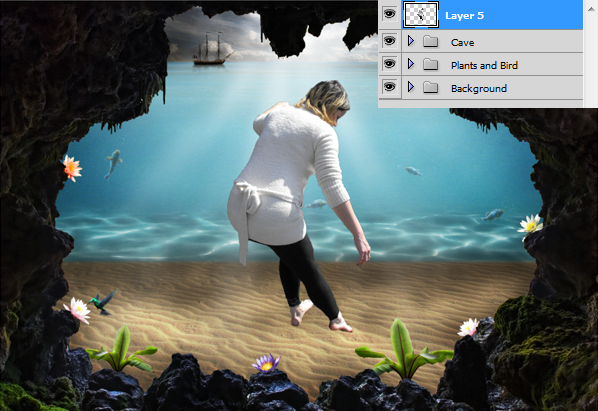Toggle visibility of the Cave group
The image size is (598, 411).
coord(389,41)
